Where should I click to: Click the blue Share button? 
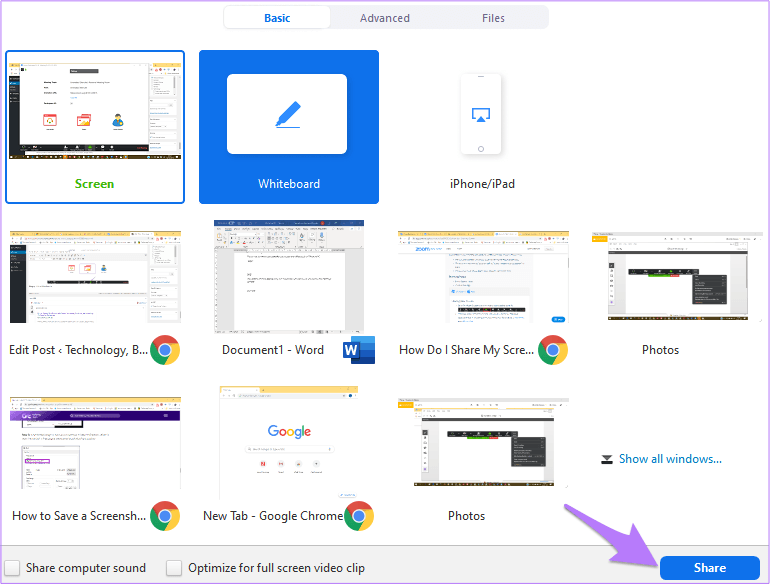710,568
